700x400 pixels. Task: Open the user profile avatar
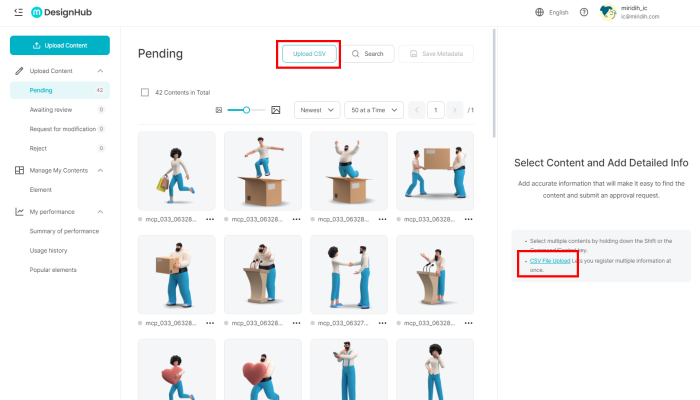click(607, 12)
